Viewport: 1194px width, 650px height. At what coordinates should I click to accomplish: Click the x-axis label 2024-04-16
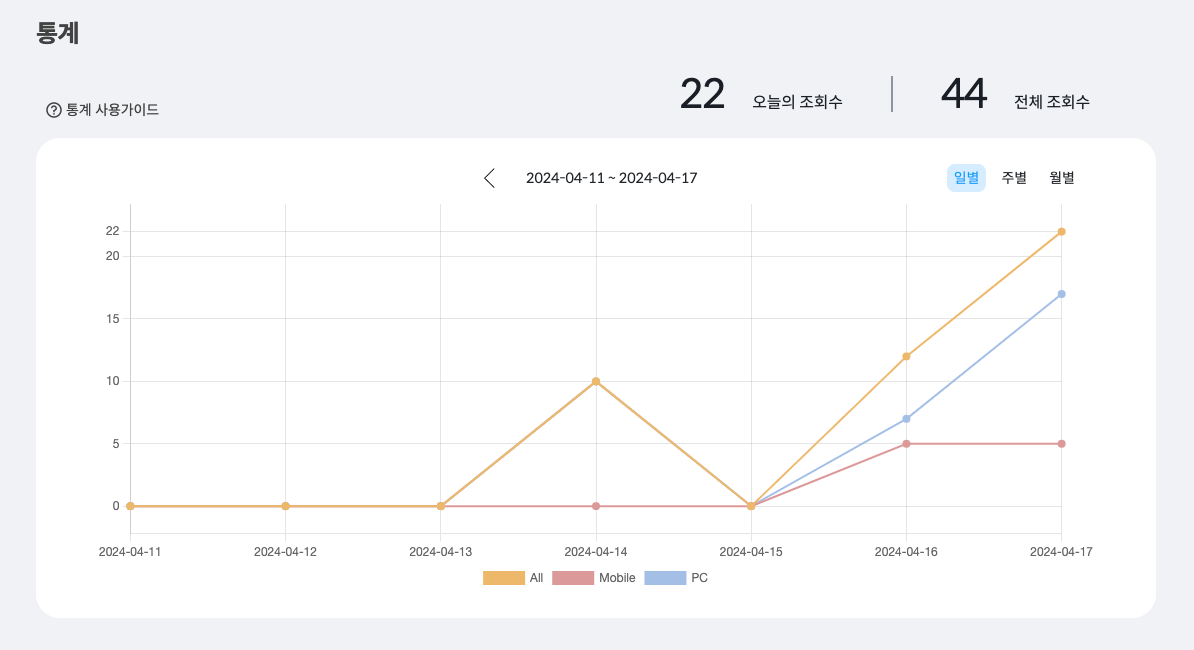906,552
